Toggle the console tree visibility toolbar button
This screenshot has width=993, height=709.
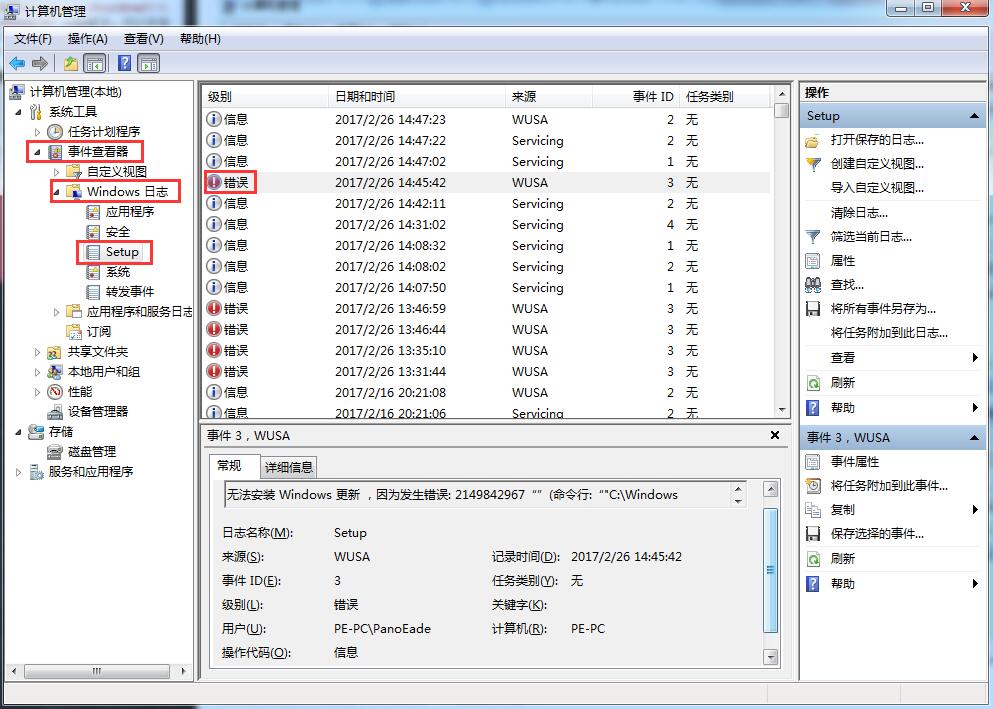tap(94, 63)
